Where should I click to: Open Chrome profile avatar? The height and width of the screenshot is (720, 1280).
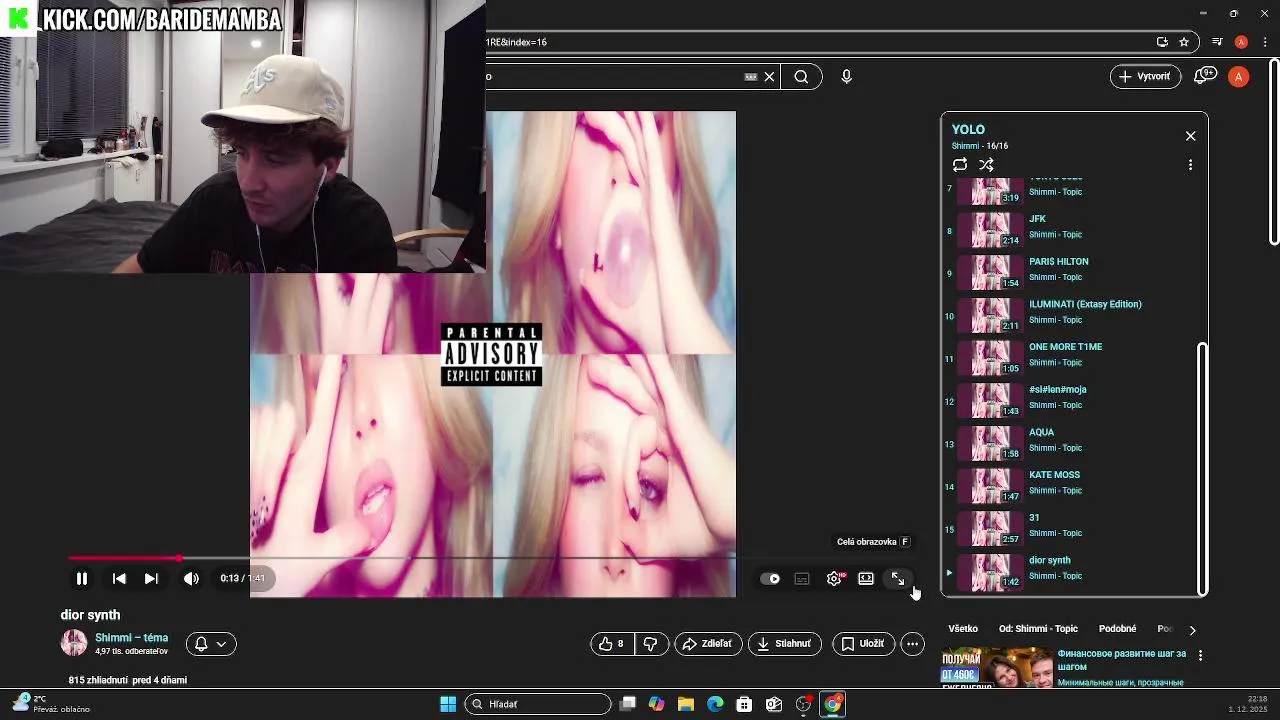pyautogui.click(x=1241, y=42)
